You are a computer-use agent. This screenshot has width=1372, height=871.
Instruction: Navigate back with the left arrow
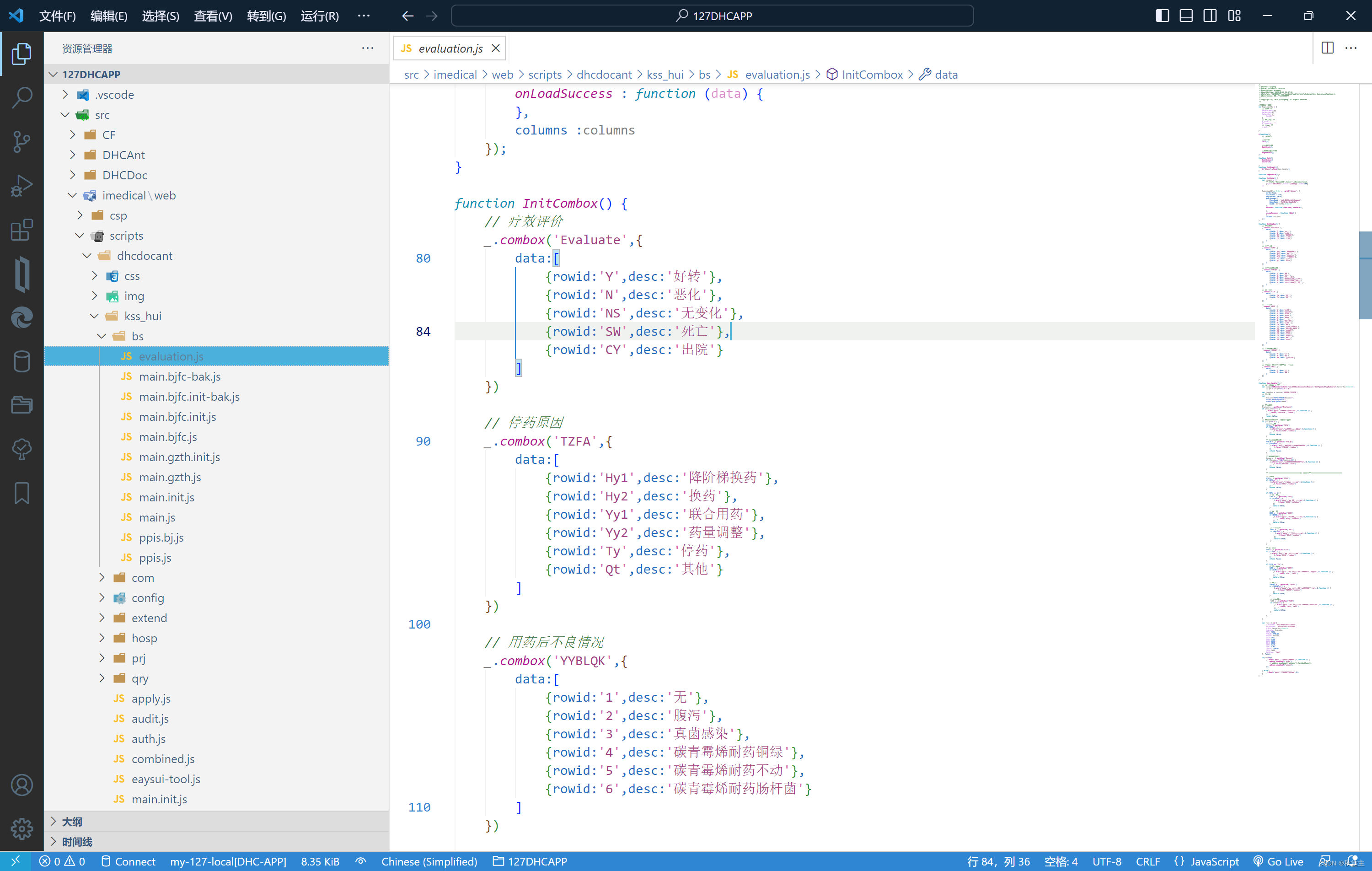(x=407, y=16)
